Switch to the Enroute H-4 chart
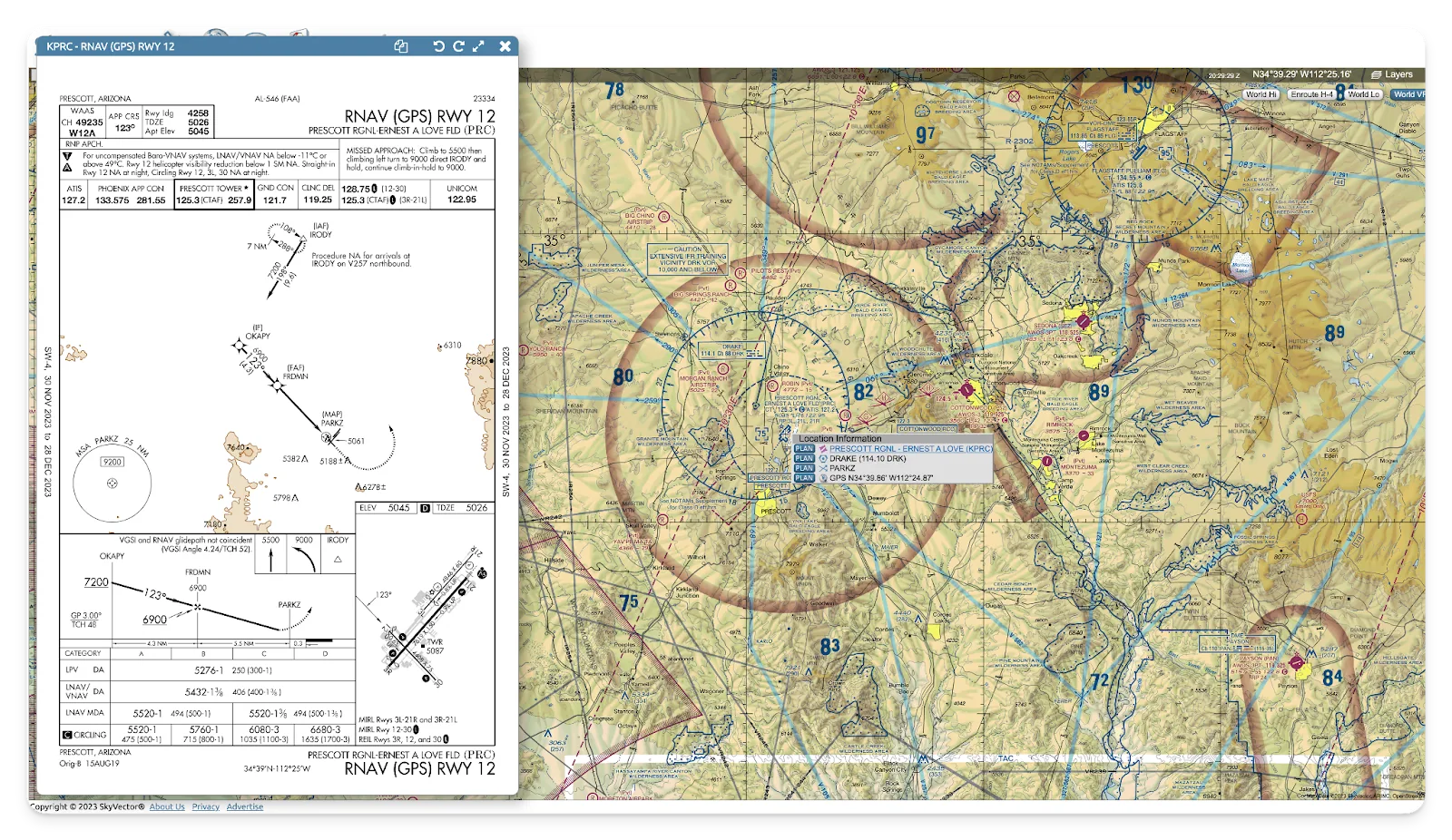The image size is (1452, 840). point(1311,94)
